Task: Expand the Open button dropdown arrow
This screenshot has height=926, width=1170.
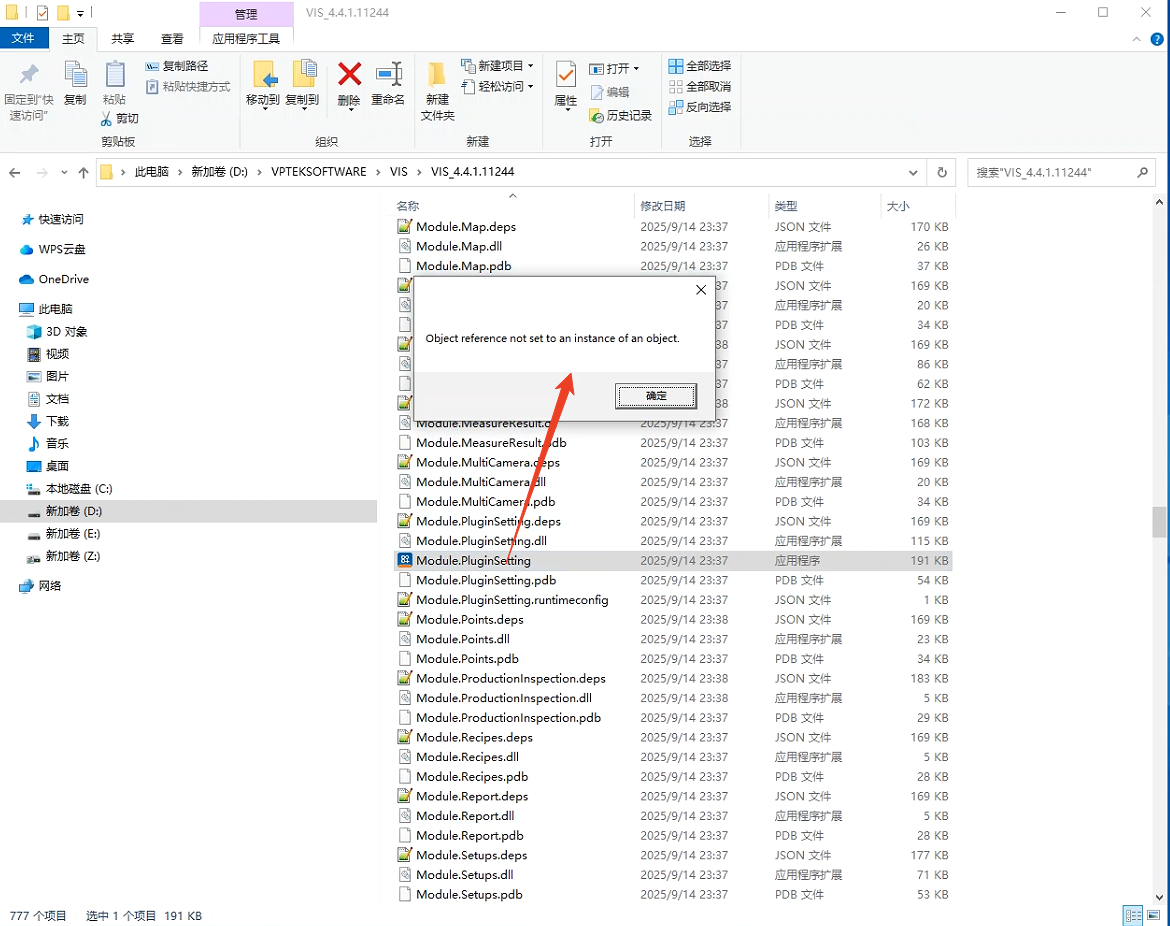Action: (636, 69)
